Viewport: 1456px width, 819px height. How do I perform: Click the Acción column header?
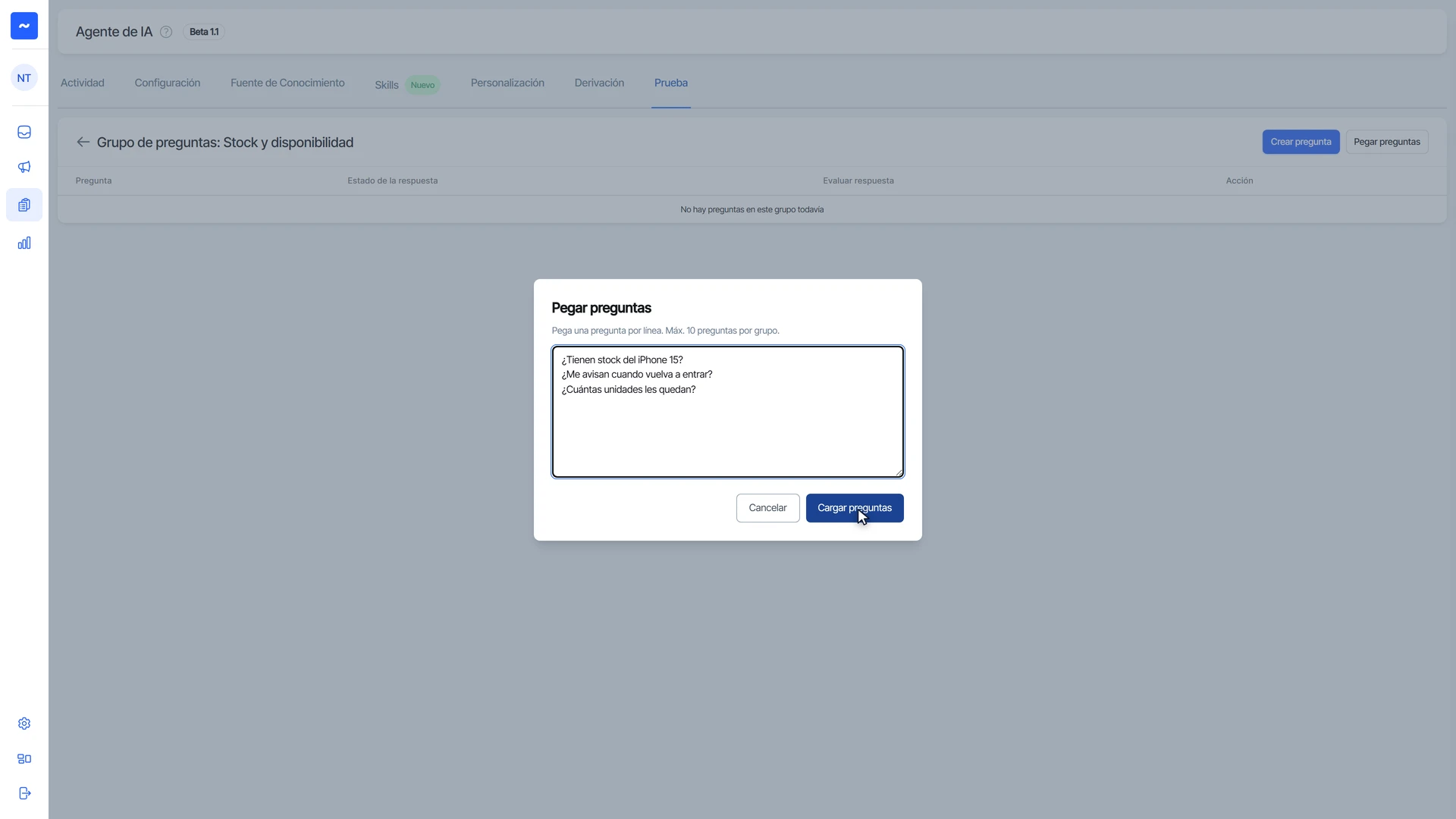click(x=1239, y=180)
